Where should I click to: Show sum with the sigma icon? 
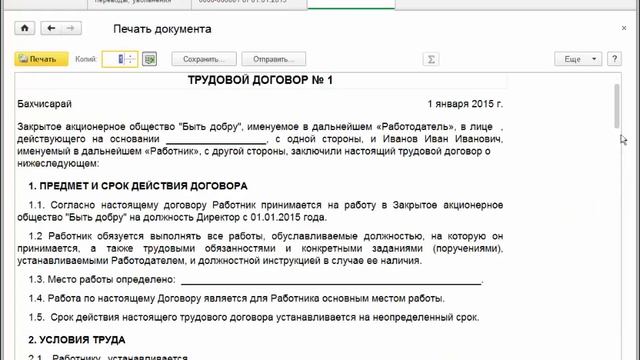pos(431,59)
